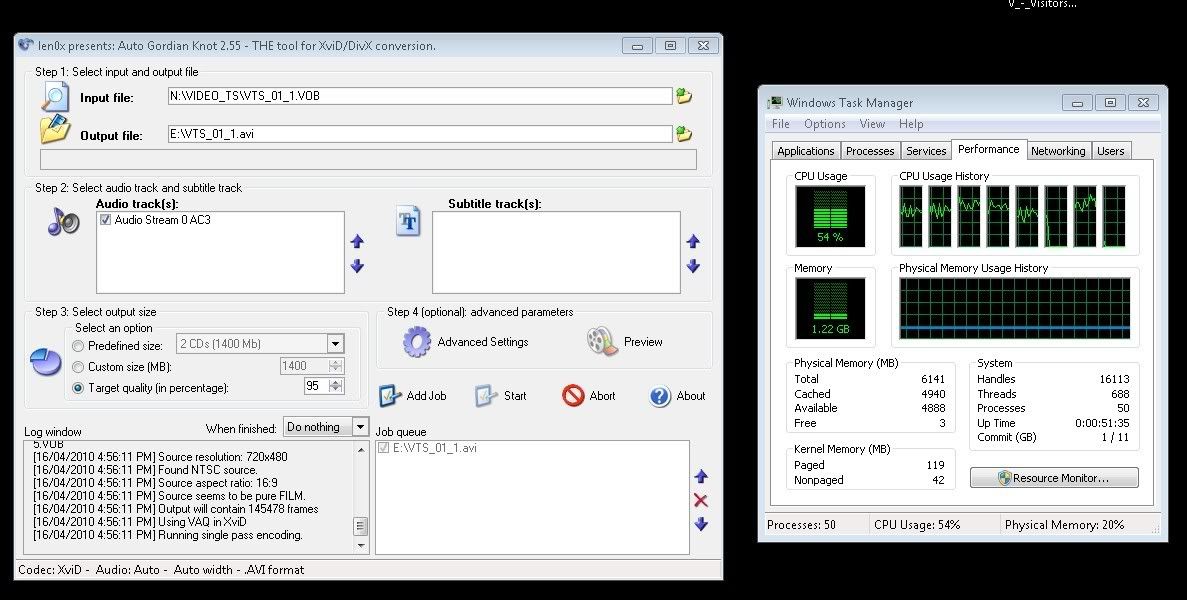This screenshot has height=600, width=1187.
Task: Open the When finished dropdown
Action: pos(361,427)
